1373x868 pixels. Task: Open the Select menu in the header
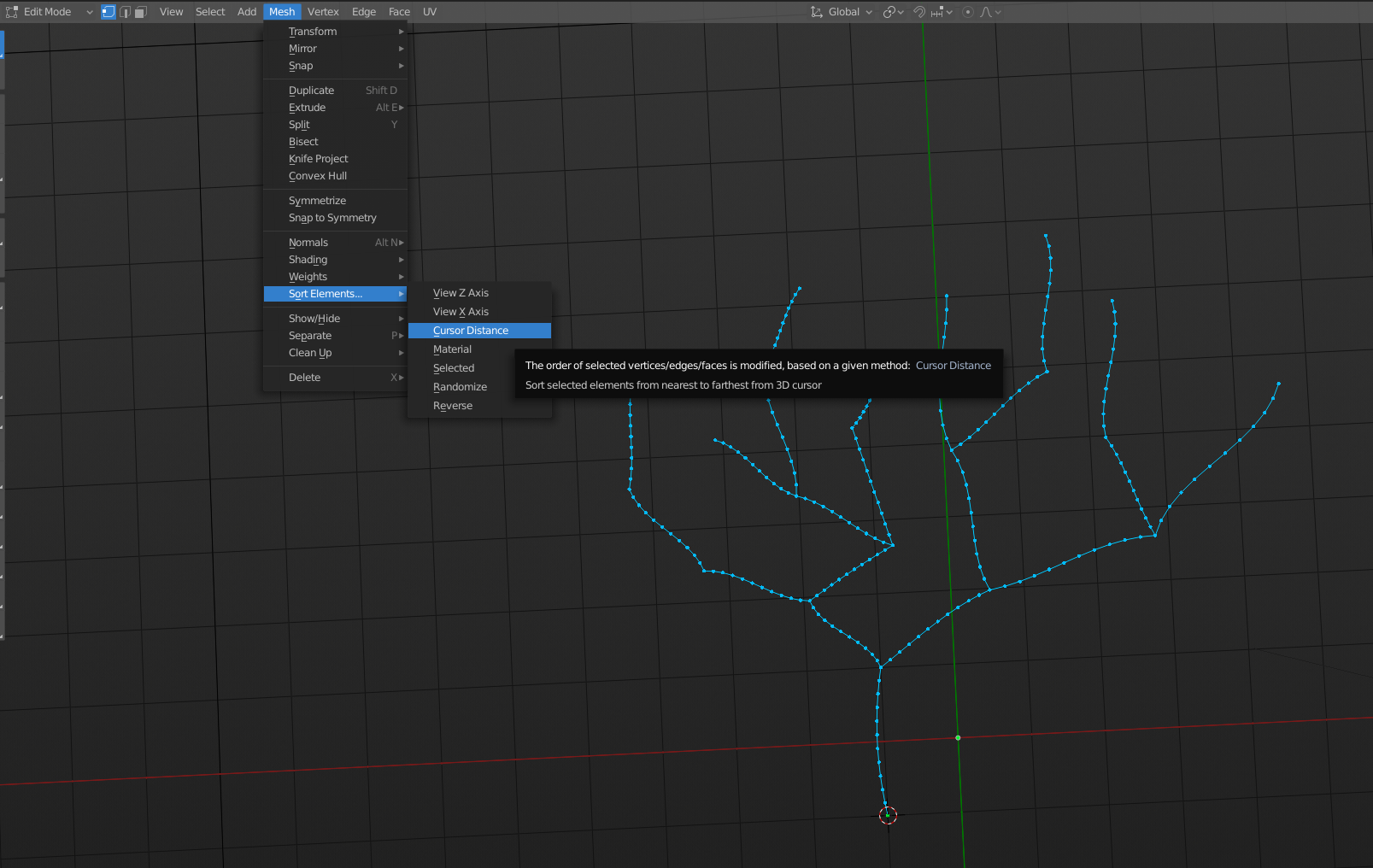point(210,12)
